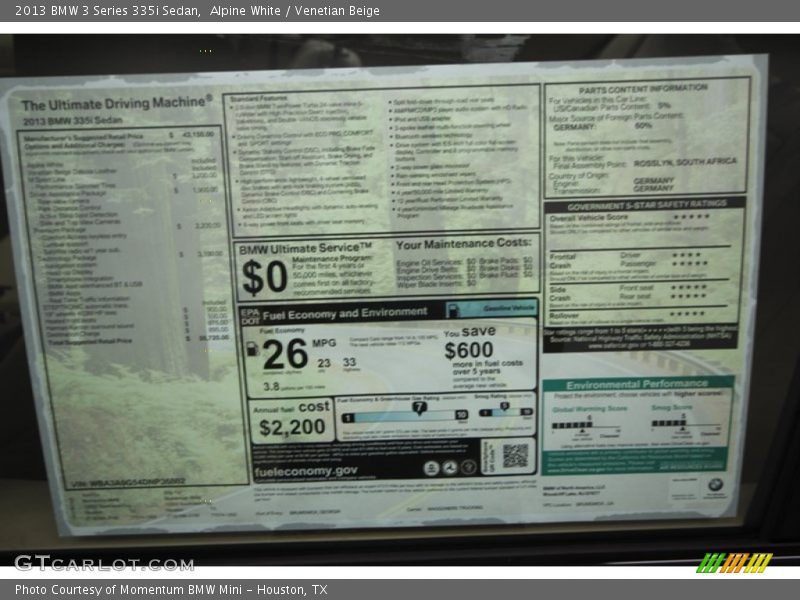Viewport: 800px width, 600px height.
Task: Click the '$600' fuel savings amount
Action: pos(468,351)
